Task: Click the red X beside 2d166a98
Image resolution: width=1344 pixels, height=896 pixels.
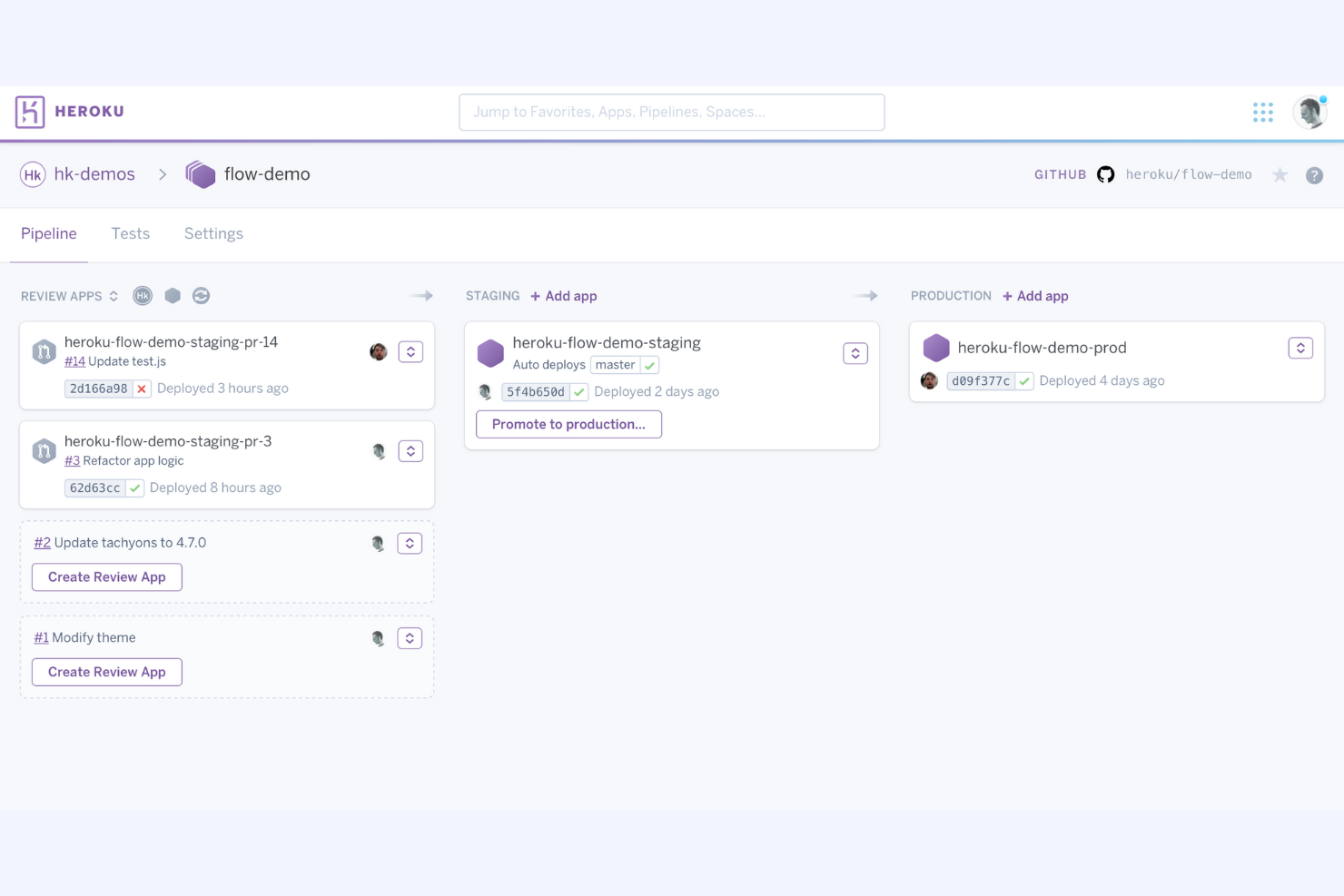Action: coord(142,388)
